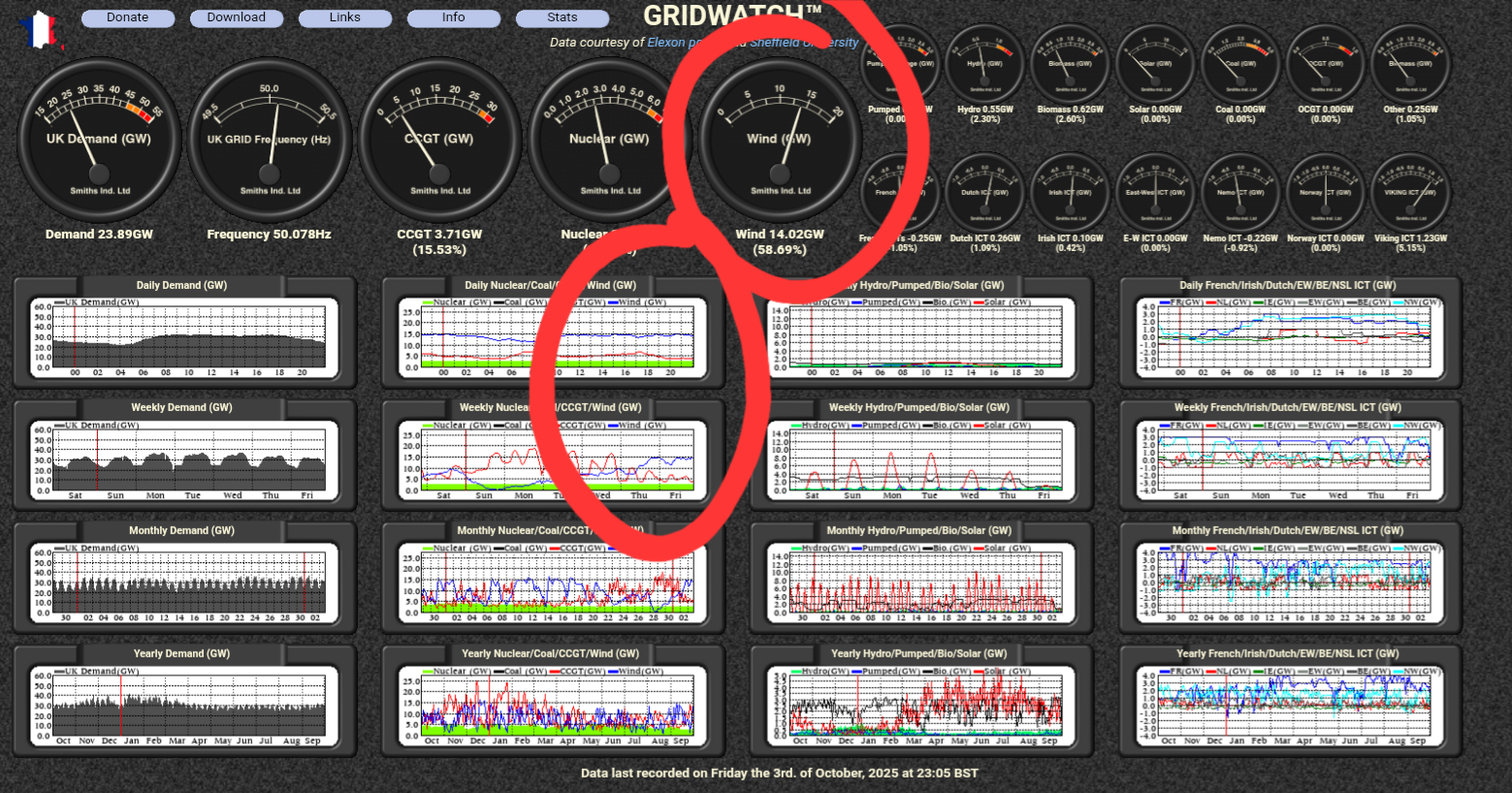Click the Nemo ICT gauge

click(x=1240, y=190)
